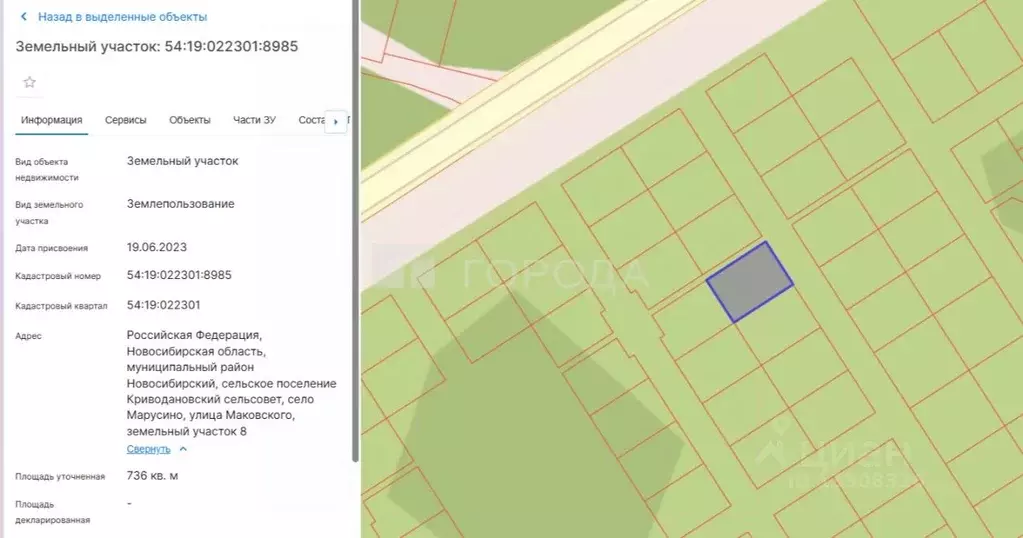Click the area value 736 кв. м

coord(152,476)
